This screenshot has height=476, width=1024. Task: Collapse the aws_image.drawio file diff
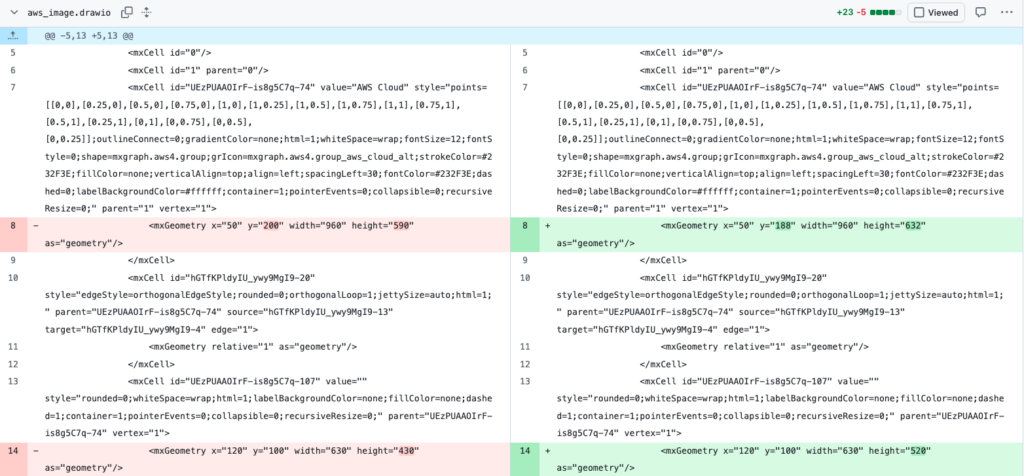[12, 13]
